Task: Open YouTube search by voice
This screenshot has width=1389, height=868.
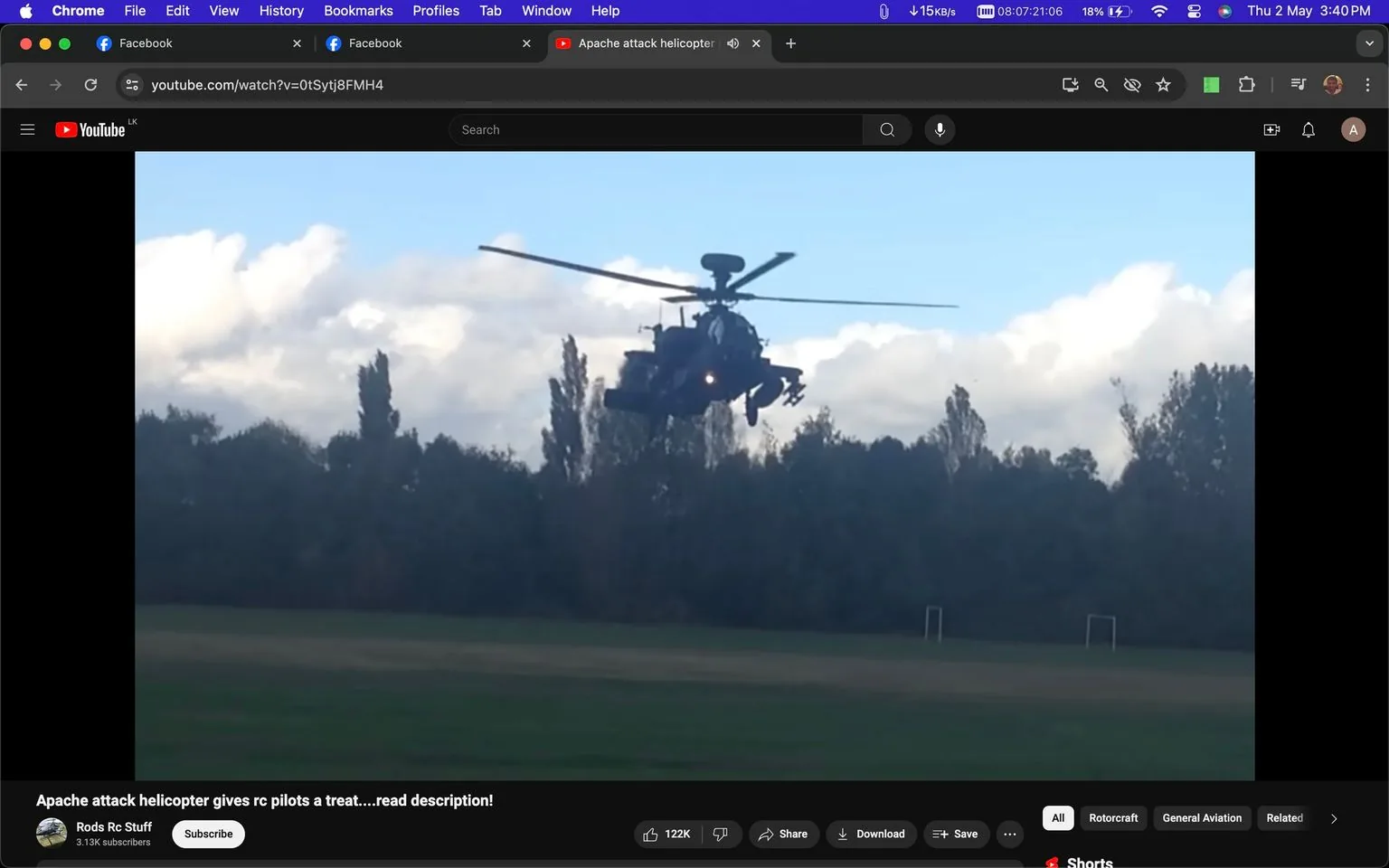Action: tap(940, 129)
